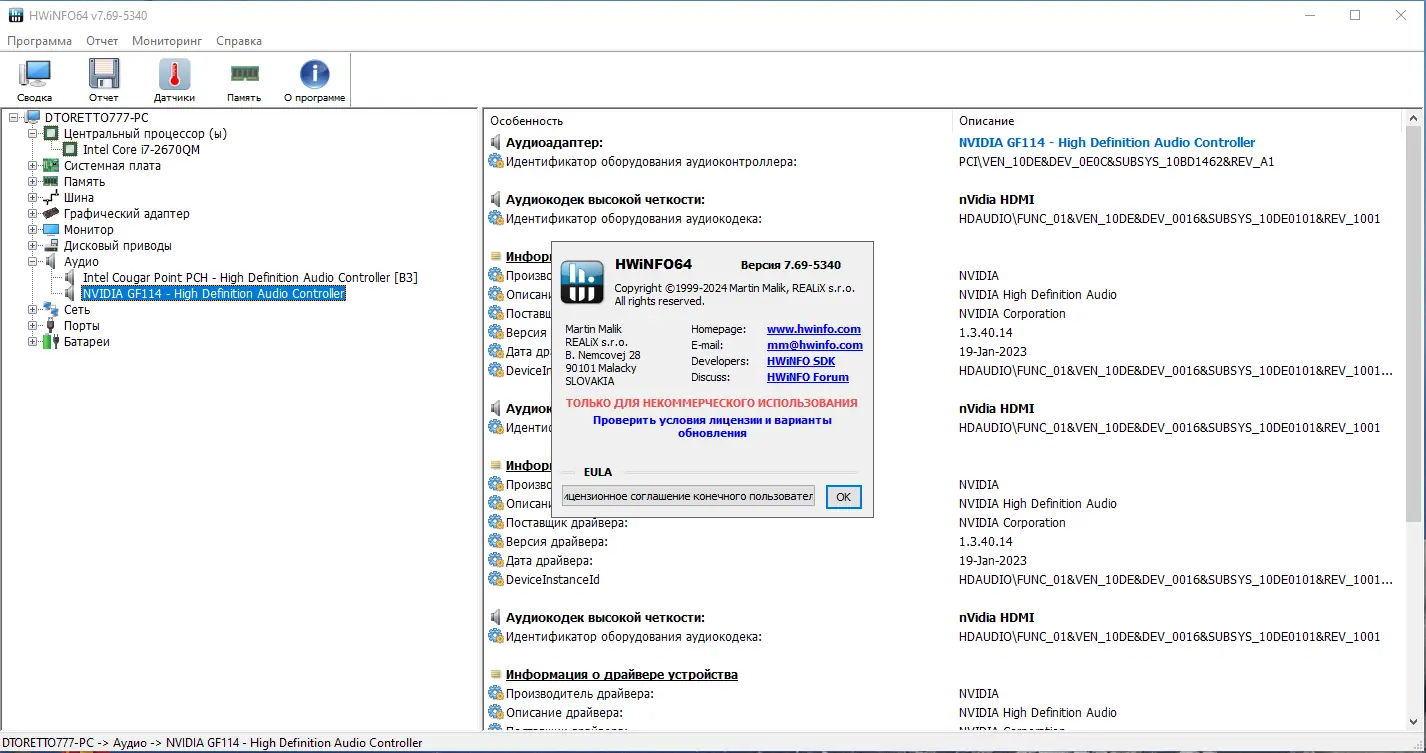Screen dimensions: 1426x753
Task: Click the Версия 7.69-5340 text in dialog
Action: 791,265
